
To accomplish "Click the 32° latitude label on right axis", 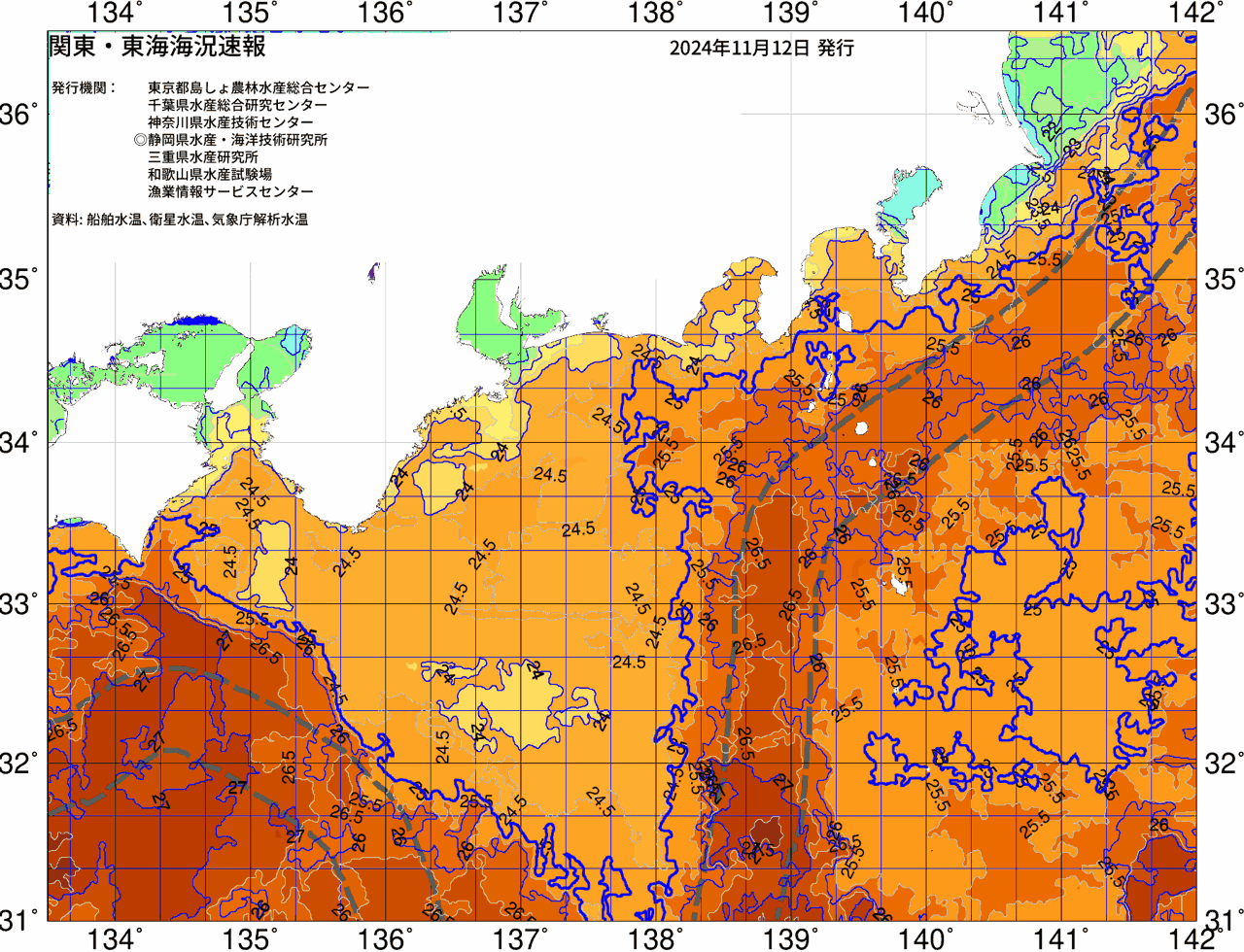I will [x=1224, y=764].
